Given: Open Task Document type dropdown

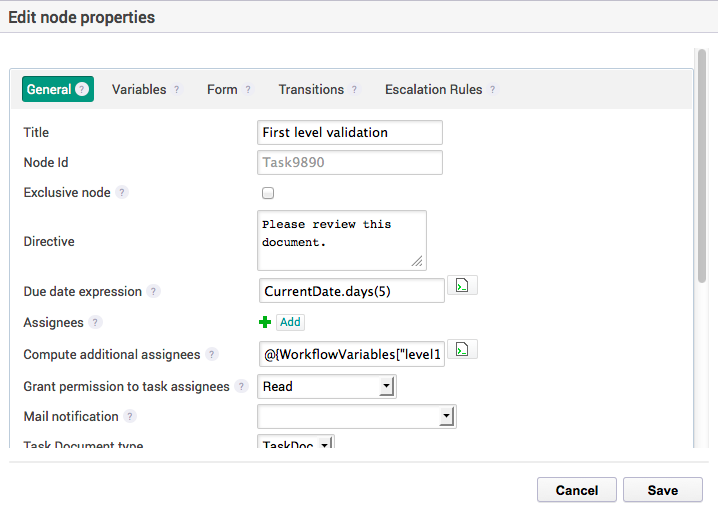Looking at the screenshot, I should coord(296,442).
